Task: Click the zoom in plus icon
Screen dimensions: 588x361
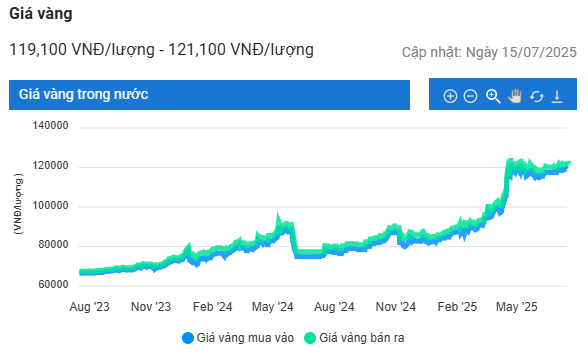Action: coord(450,96)
